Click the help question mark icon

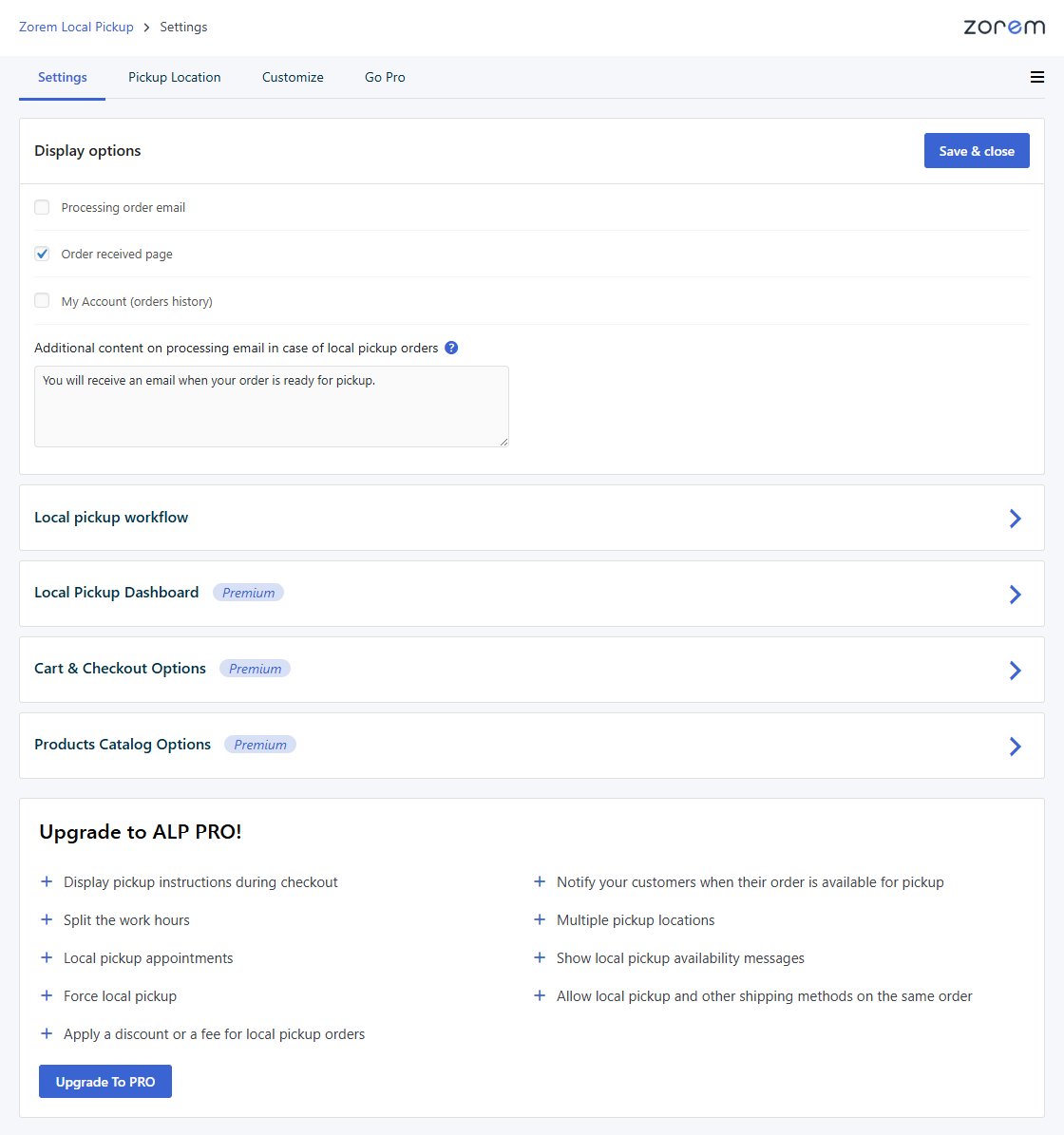pos(451,348)
